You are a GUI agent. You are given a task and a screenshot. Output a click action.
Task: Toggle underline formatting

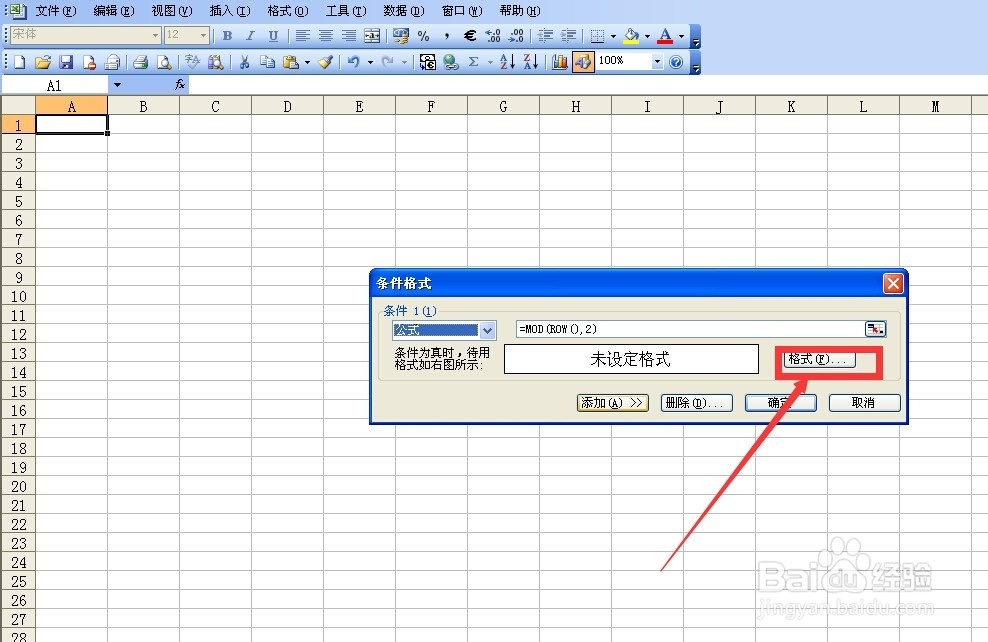tap(273, 36)
